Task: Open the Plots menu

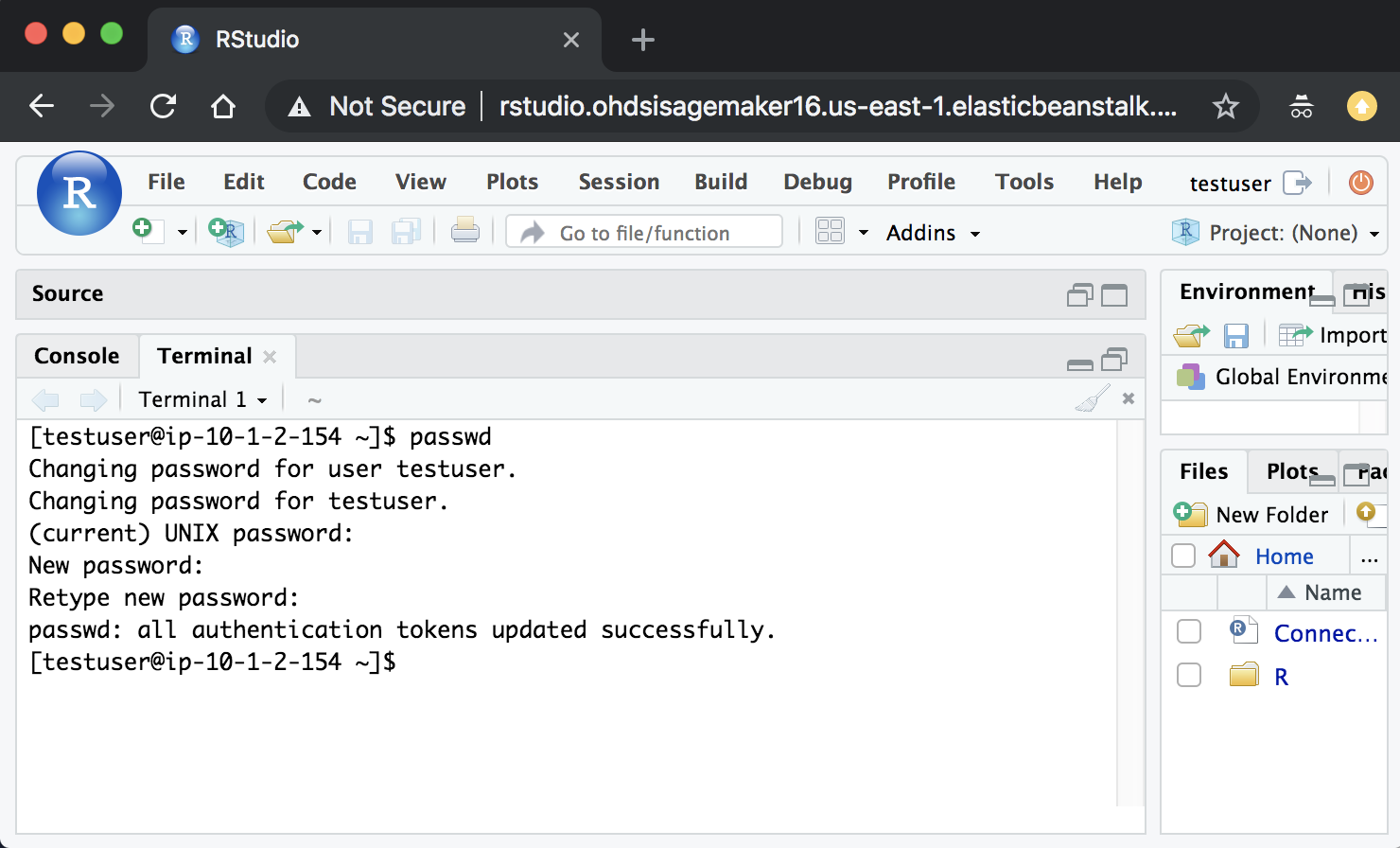Action: 513,182
